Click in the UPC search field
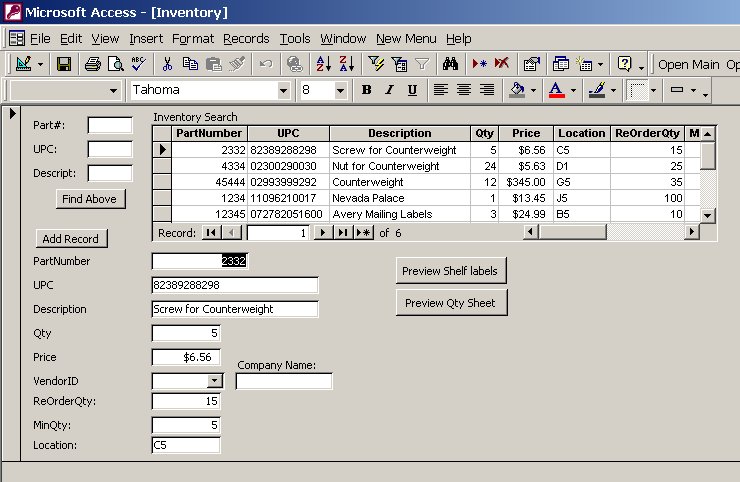Viewport: 740px width, 482px height. click(110, 149)
